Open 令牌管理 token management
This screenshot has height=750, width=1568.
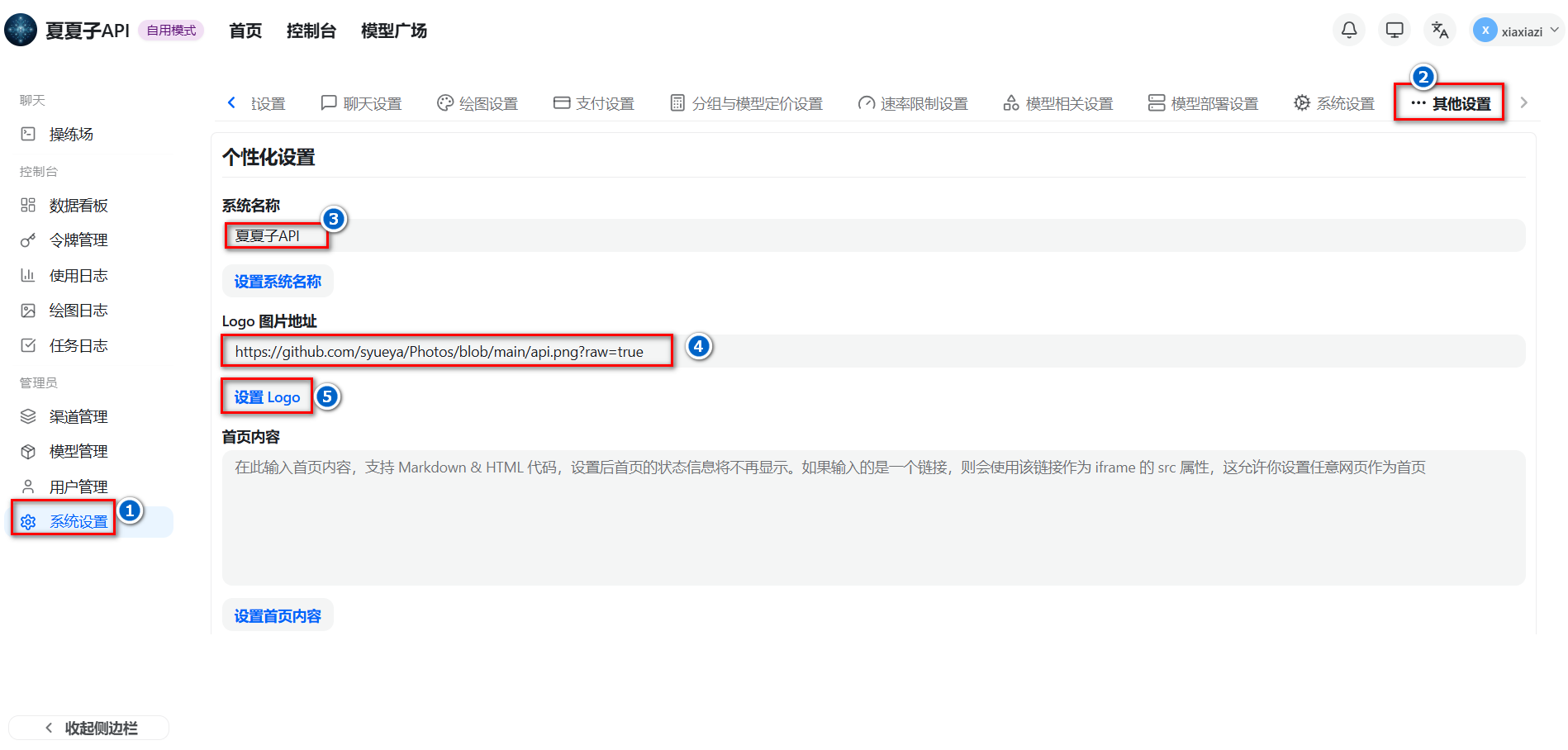(x=78, y=240)
